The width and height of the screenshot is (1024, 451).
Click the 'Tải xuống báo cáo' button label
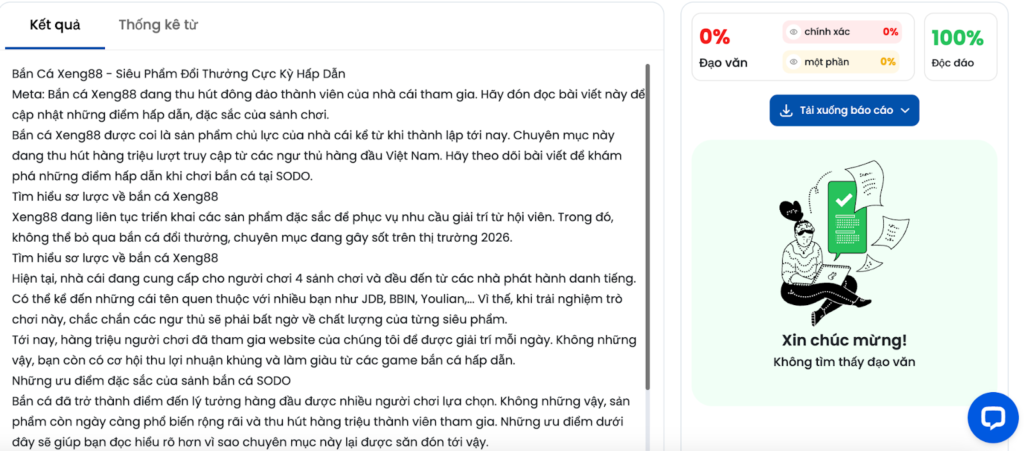[846, 110]
